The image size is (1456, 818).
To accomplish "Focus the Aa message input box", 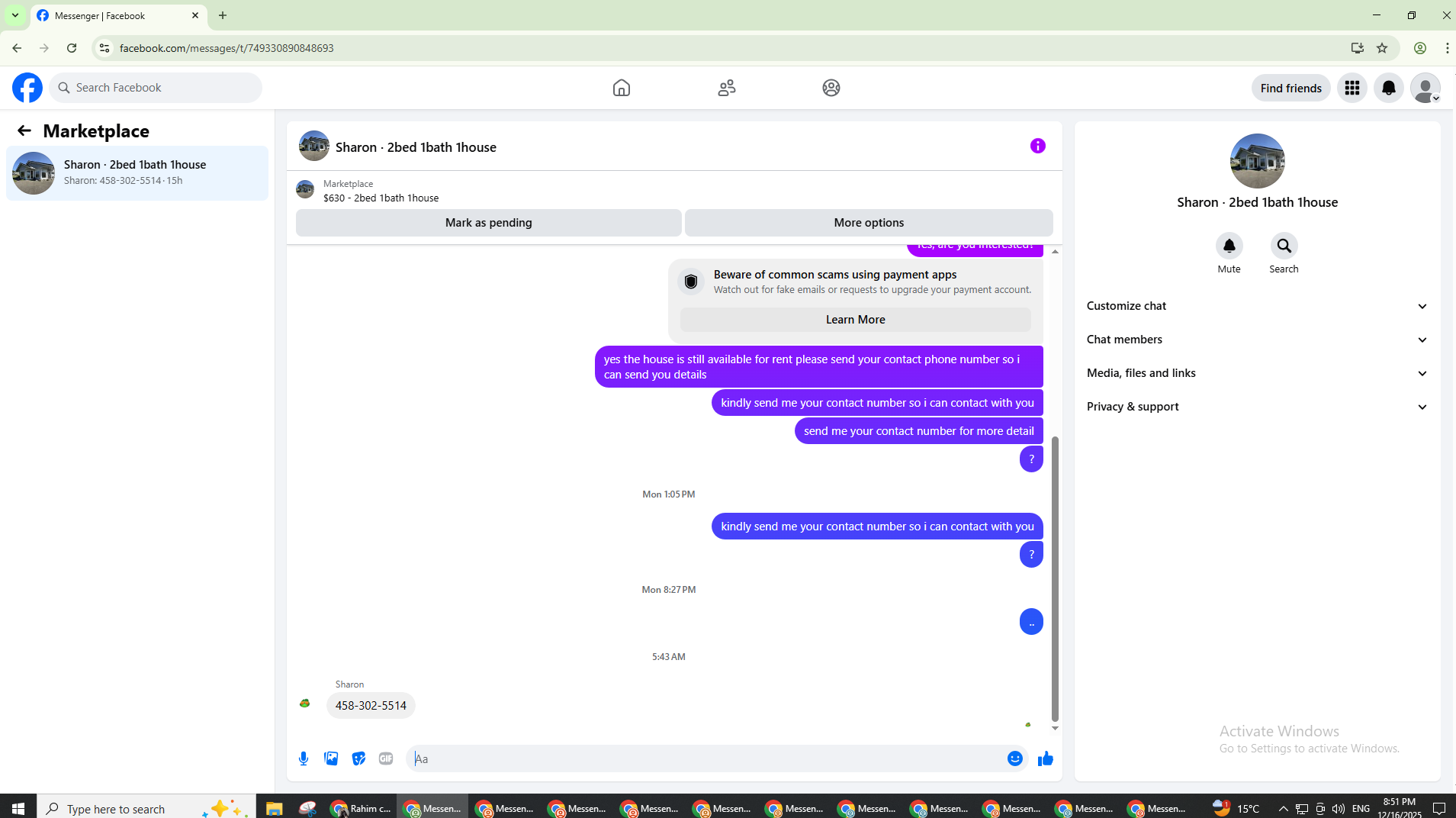I will tap(706, 758).
